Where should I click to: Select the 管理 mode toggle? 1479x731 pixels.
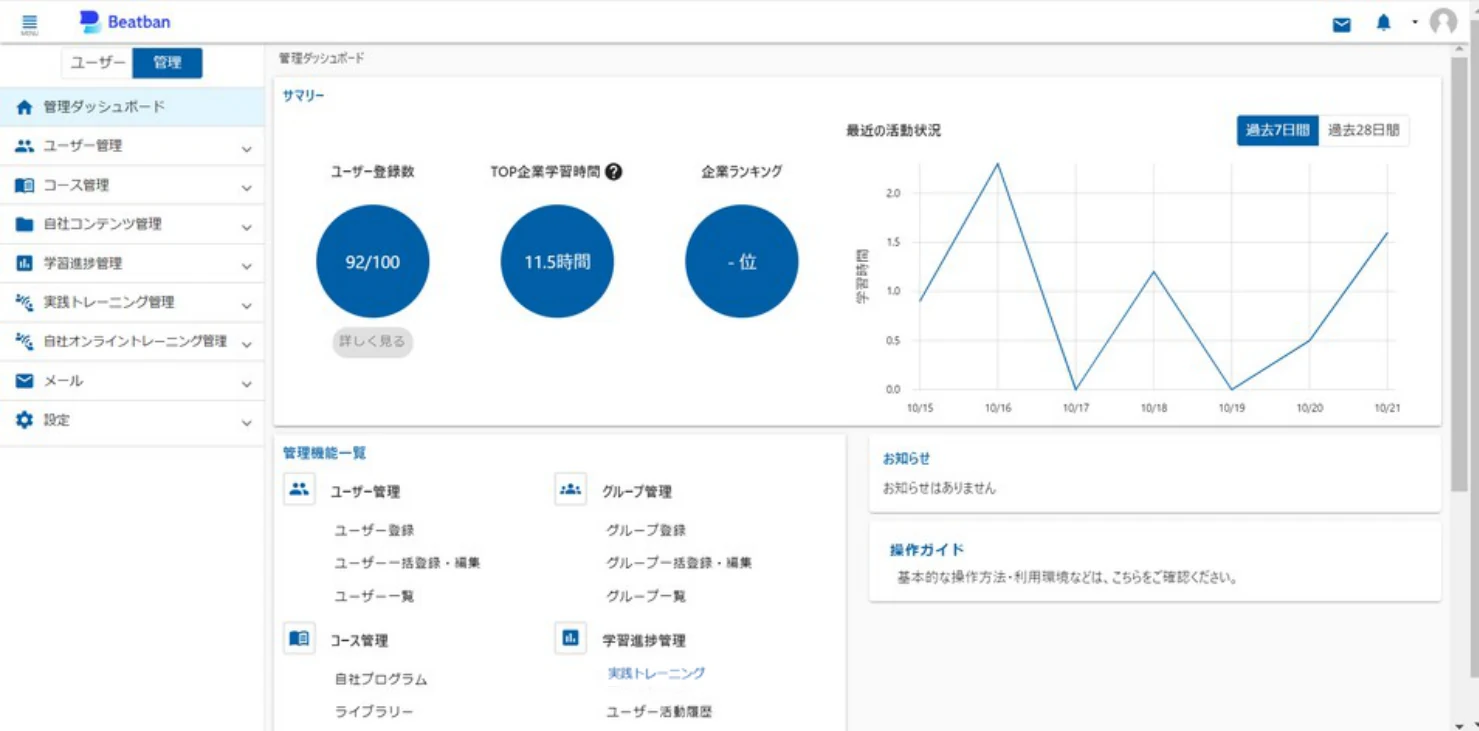pos(168,63)
